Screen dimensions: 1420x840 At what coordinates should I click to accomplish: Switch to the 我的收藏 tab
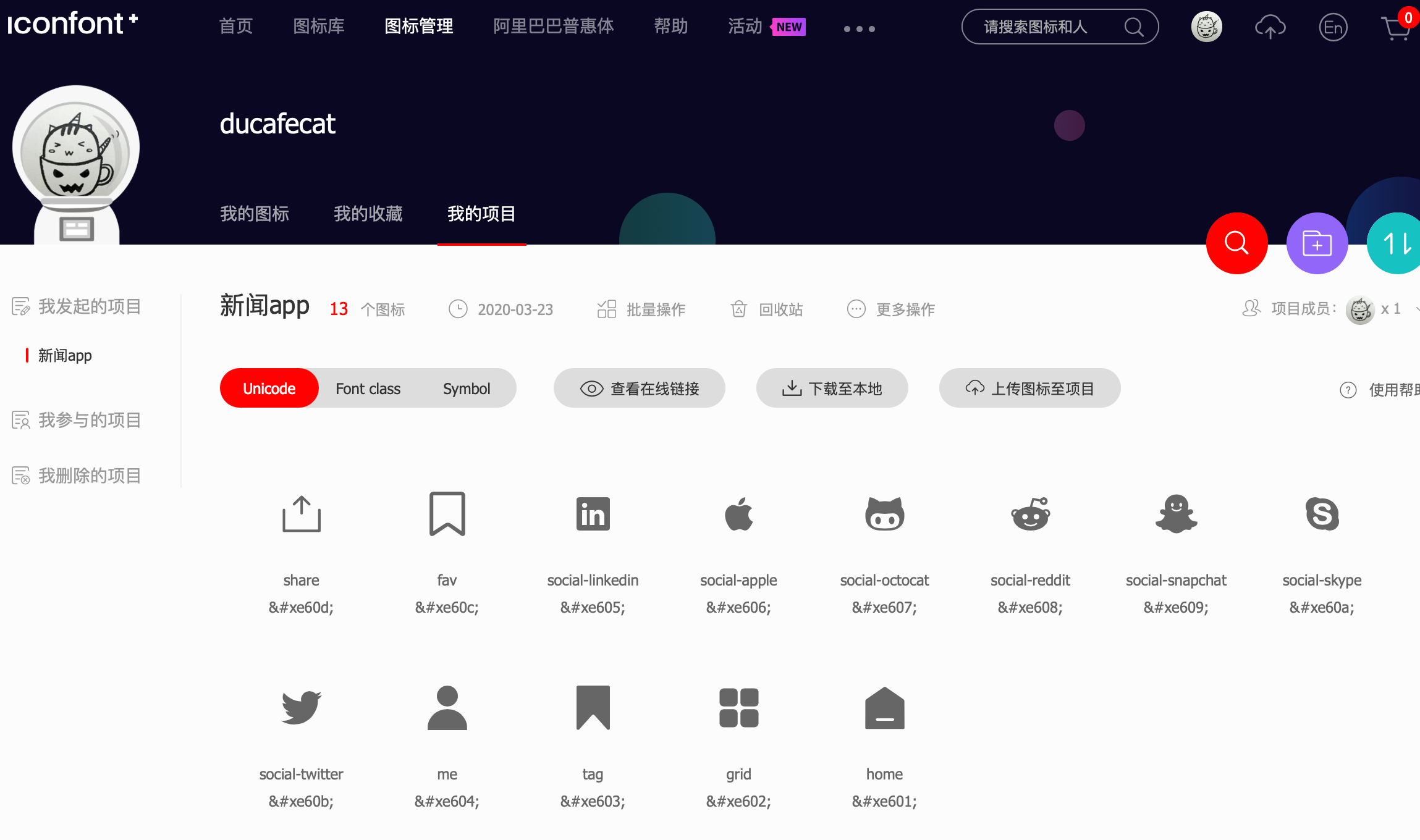(368, 214)
